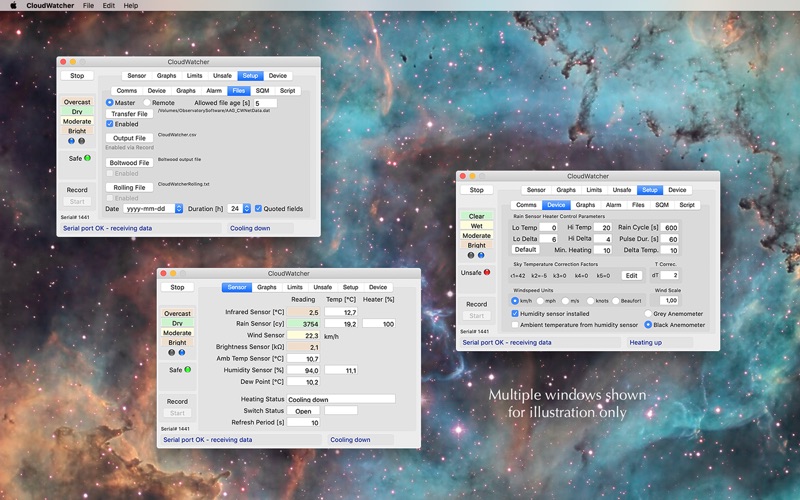Click Overcast status label in Sensor window
This screenshot has height=500, width=800.
pos(177,313)
